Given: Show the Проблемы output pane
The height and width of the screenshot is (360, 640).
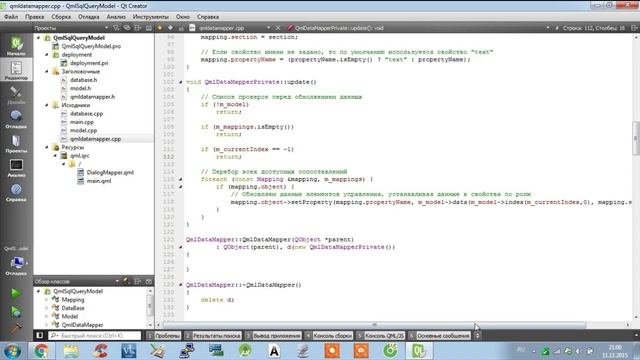Looking at the screenshot, I should [164, 336].
